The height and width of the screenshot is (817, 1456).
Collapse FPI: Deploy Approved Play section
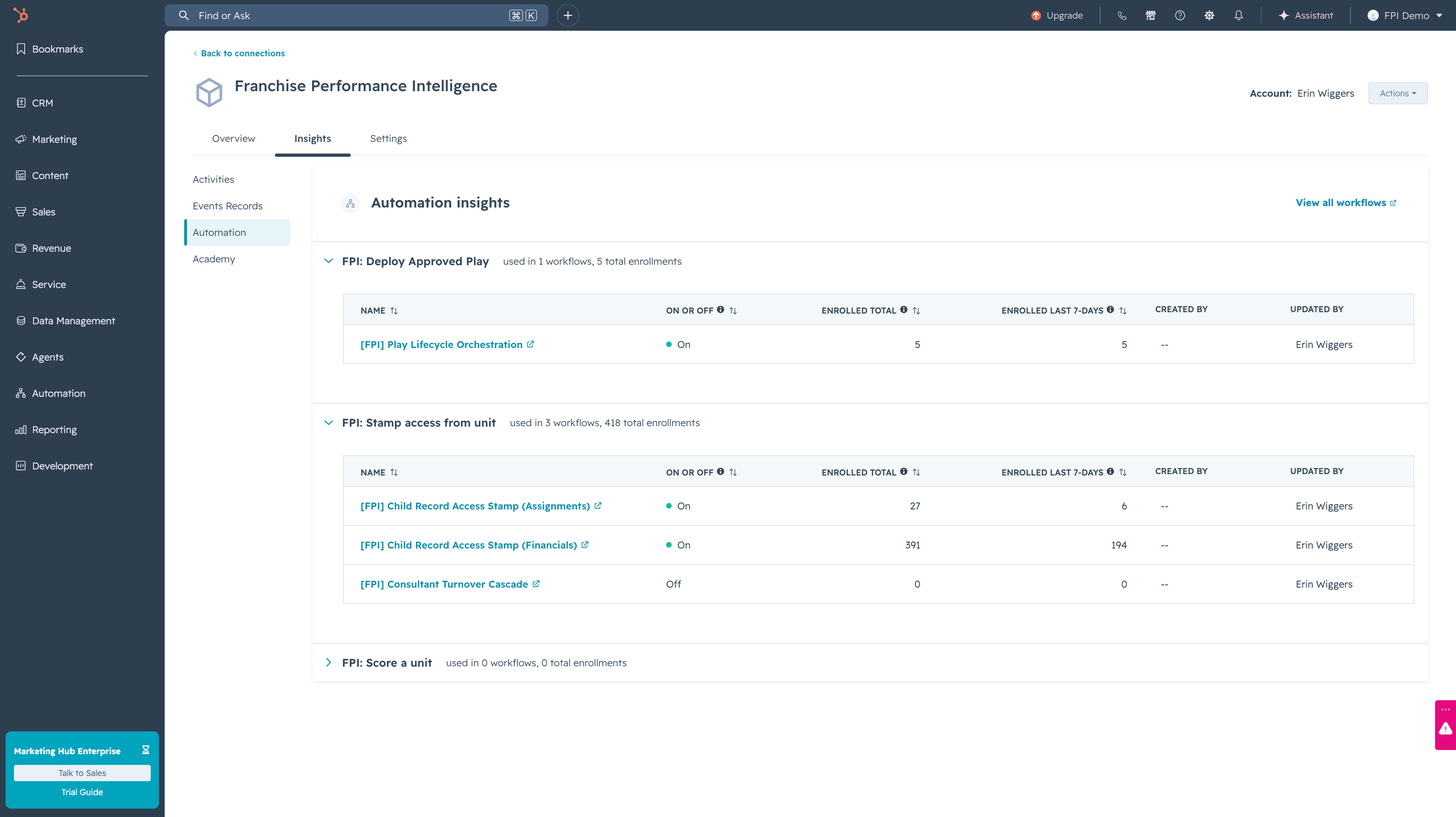click(328, 261)
